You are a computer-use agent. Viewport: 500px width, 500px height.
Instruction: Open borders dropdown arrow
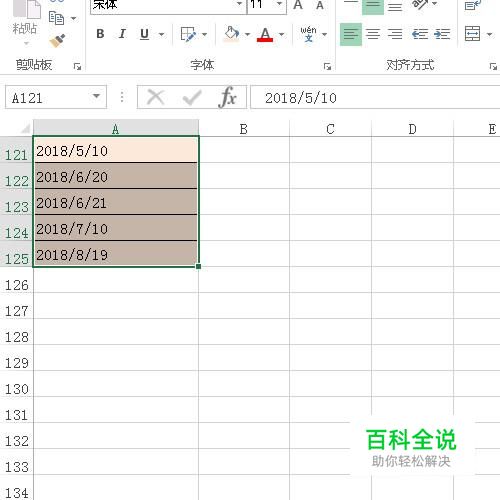click(204, 34)
